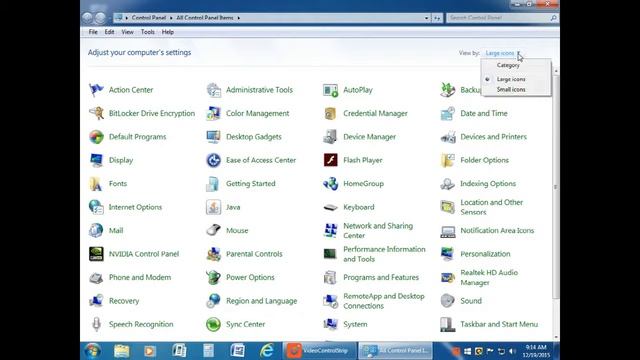Image resolution: width=640 pixels, height=360 pixels.
Task: Open the Internet Options link
Action: coord(135,207)
